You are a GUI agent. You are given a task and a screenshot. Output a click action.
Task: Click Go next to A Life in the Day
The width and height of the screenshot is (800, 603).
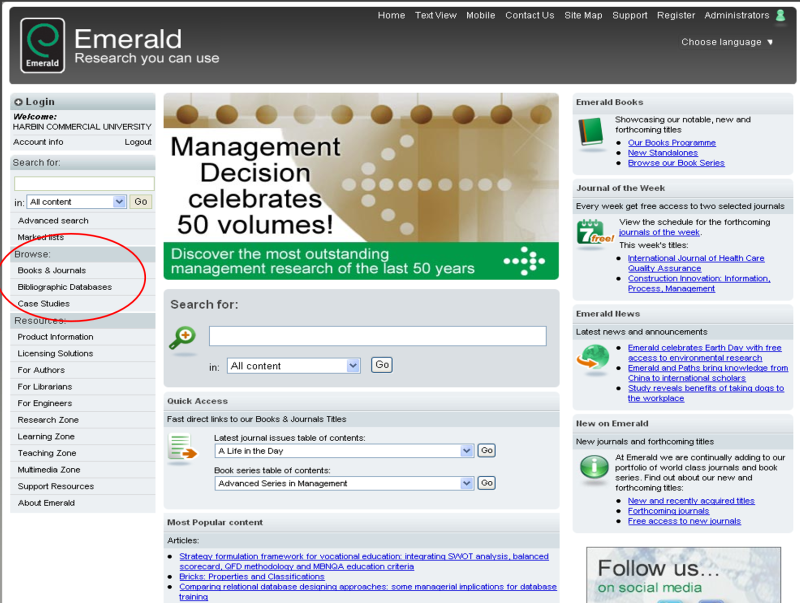[x=487, y=450]
